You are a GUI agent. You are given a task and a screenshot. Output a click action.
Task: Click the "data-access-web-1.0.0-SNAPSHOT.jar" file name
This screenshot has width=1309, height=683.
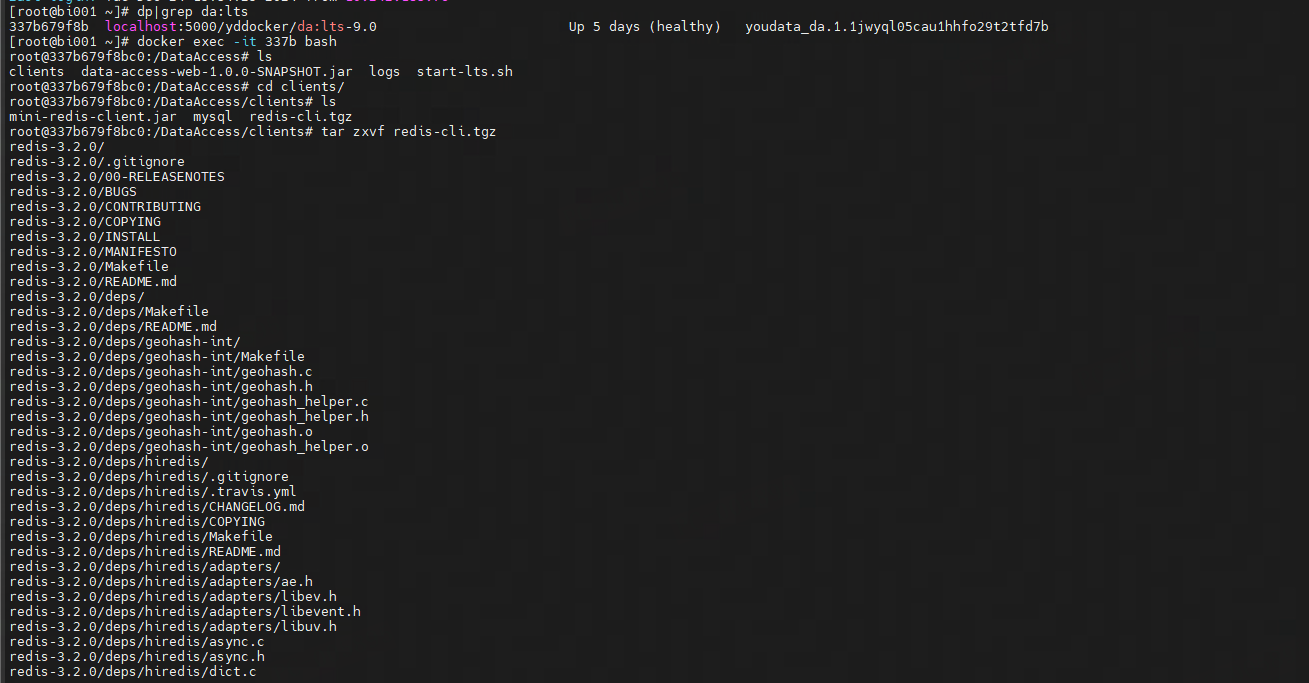tap(217, 72)
